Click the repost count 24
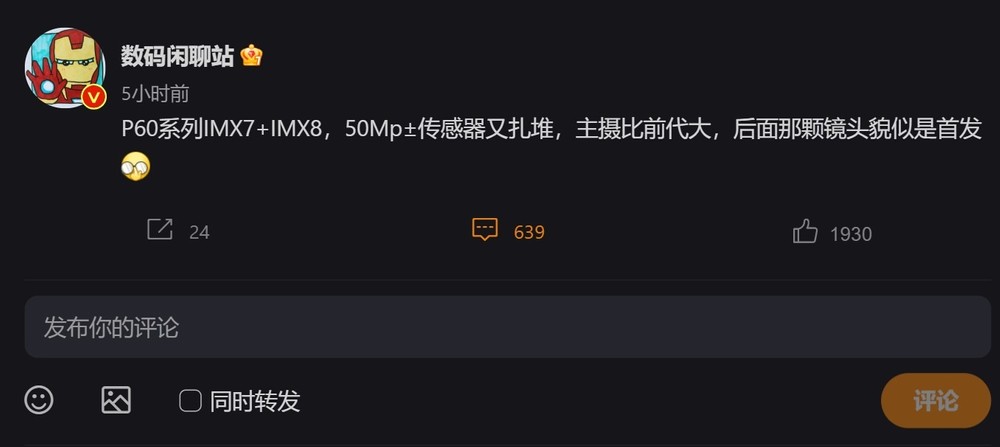This screenshot has width=1000, height=447. pos(200,233)
